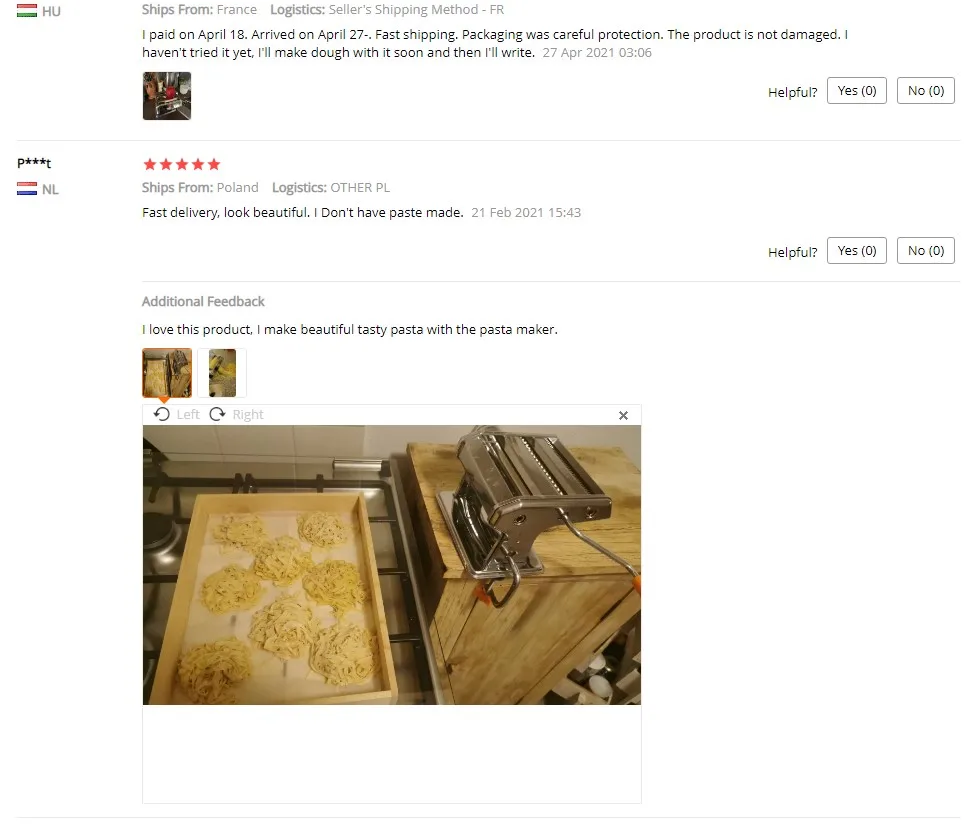Viewport: 980px width, 830px height.
Task: Click the NL country label
Action: click(x=50, y=189)
